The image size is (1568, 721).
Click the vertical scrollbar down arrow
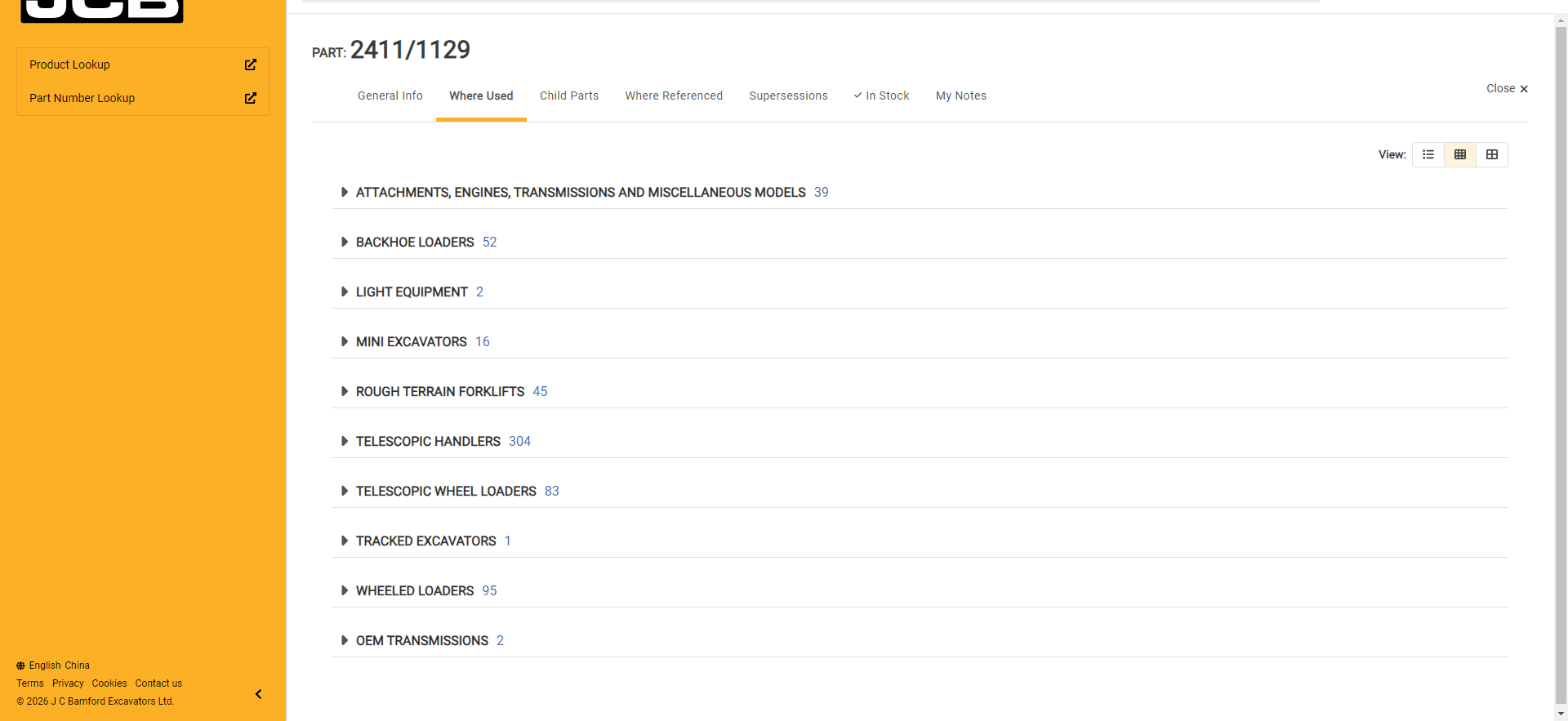point(1561,714)
